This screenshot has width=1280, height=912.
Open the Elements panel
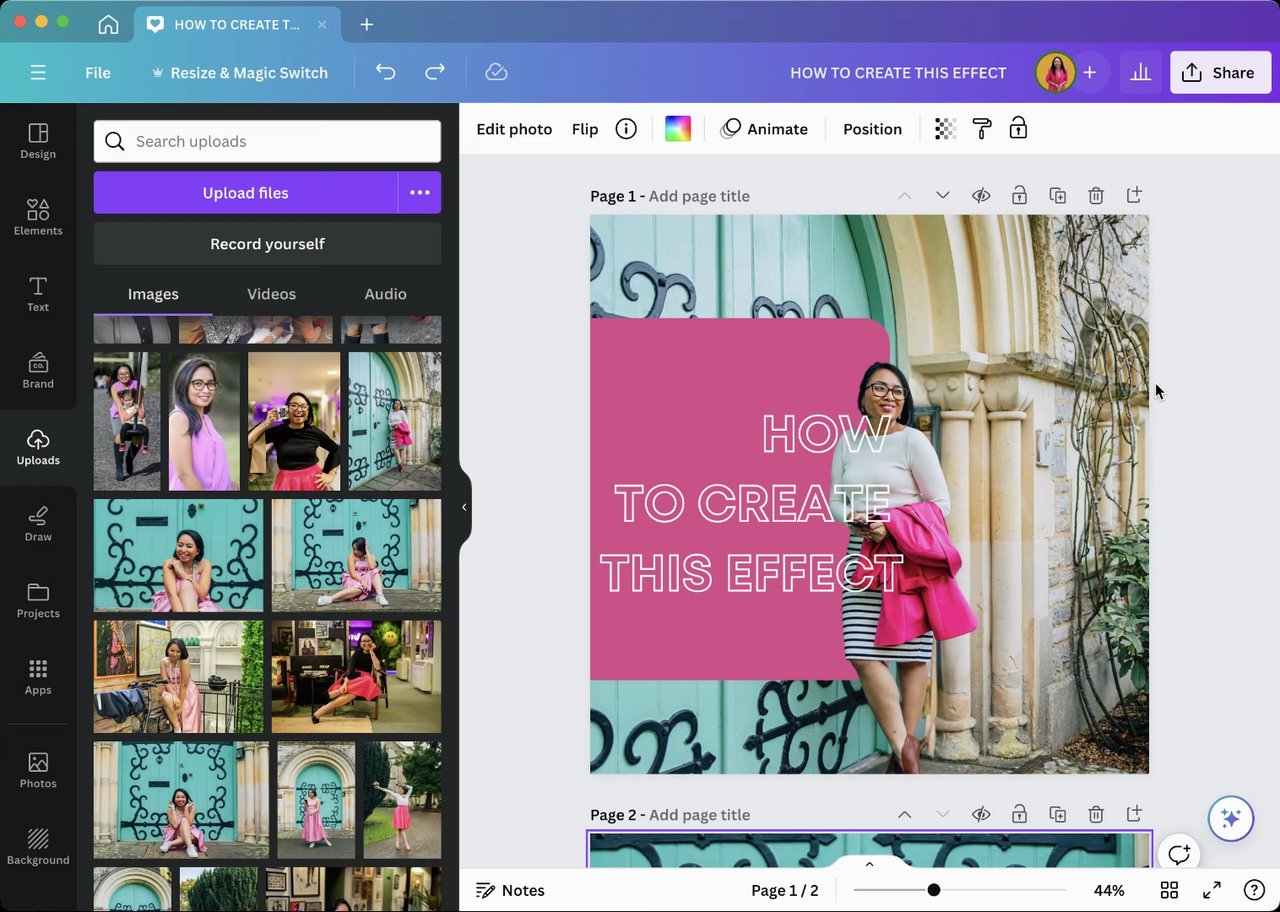point(38,217)
